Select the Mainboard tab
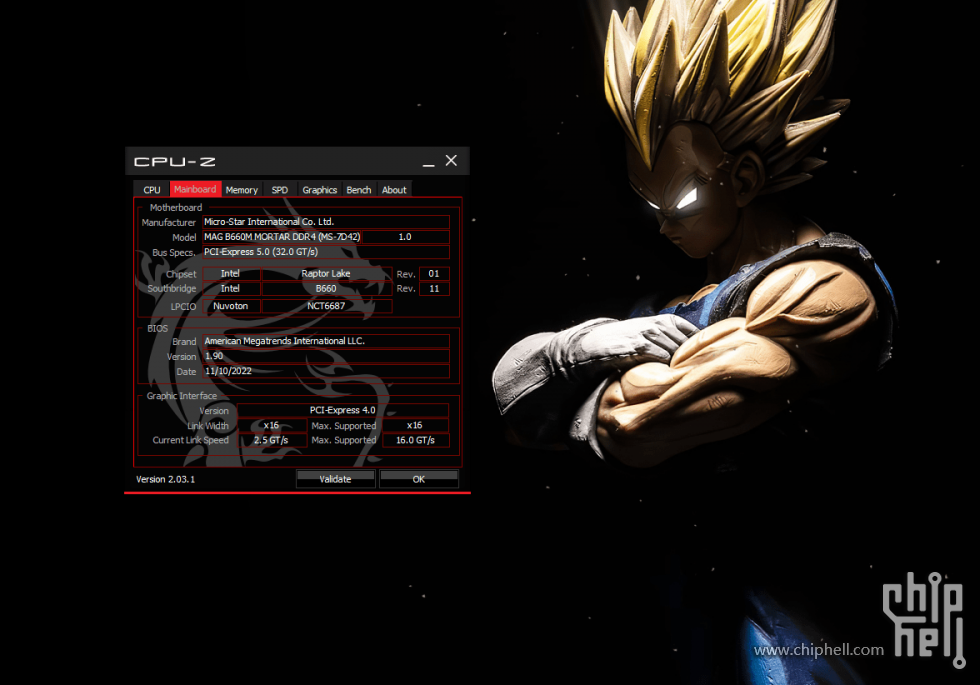 [x=195, y=189]
